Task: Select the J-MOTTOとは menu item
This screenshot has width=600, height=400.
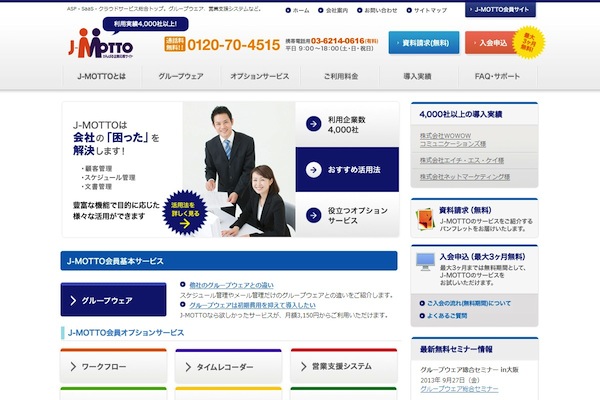Action: point(102,77)
